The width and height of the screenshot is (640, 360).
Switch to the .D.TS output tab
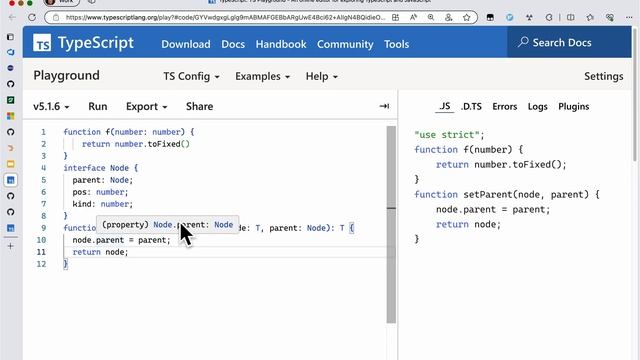pyautogui.click(x=471, y=107)
